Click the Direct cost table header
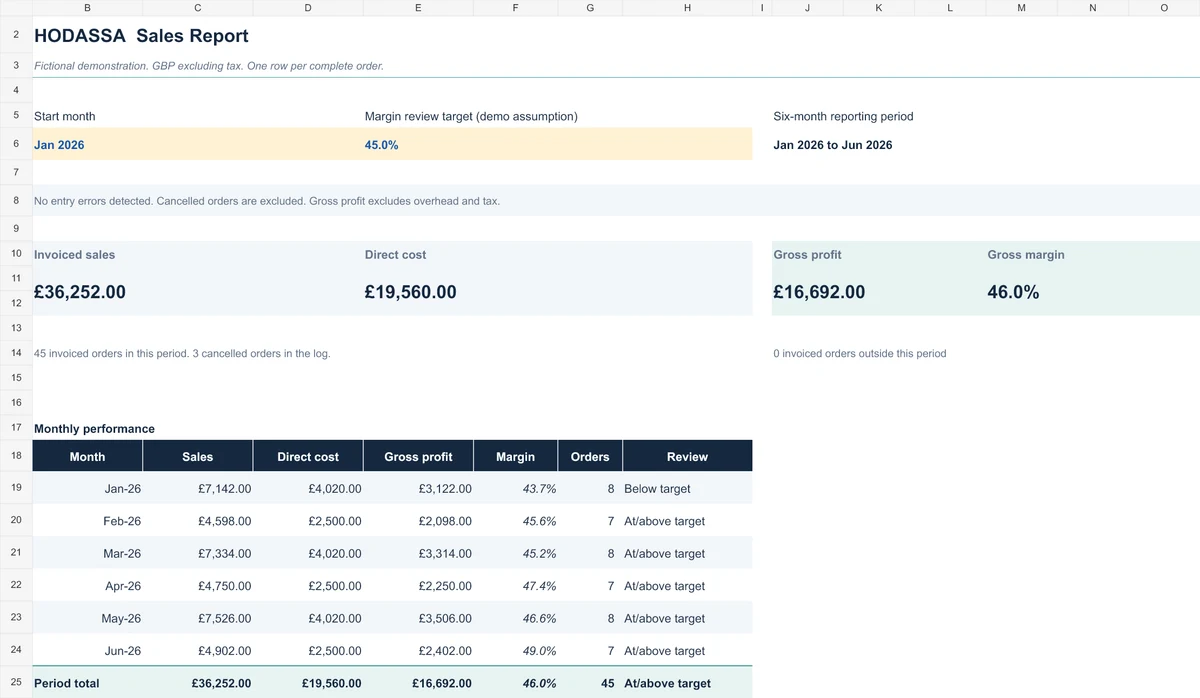This screenshot has width=1200, height=698. [308, 456]
